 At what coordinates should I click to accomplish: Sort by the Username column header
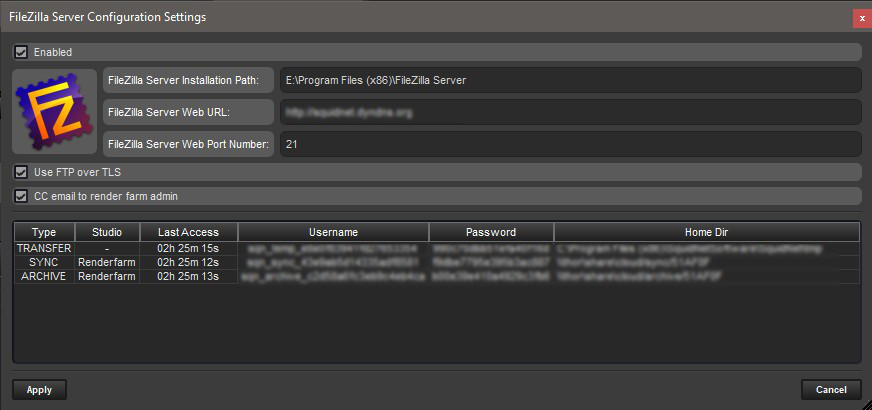pos(334,232)
